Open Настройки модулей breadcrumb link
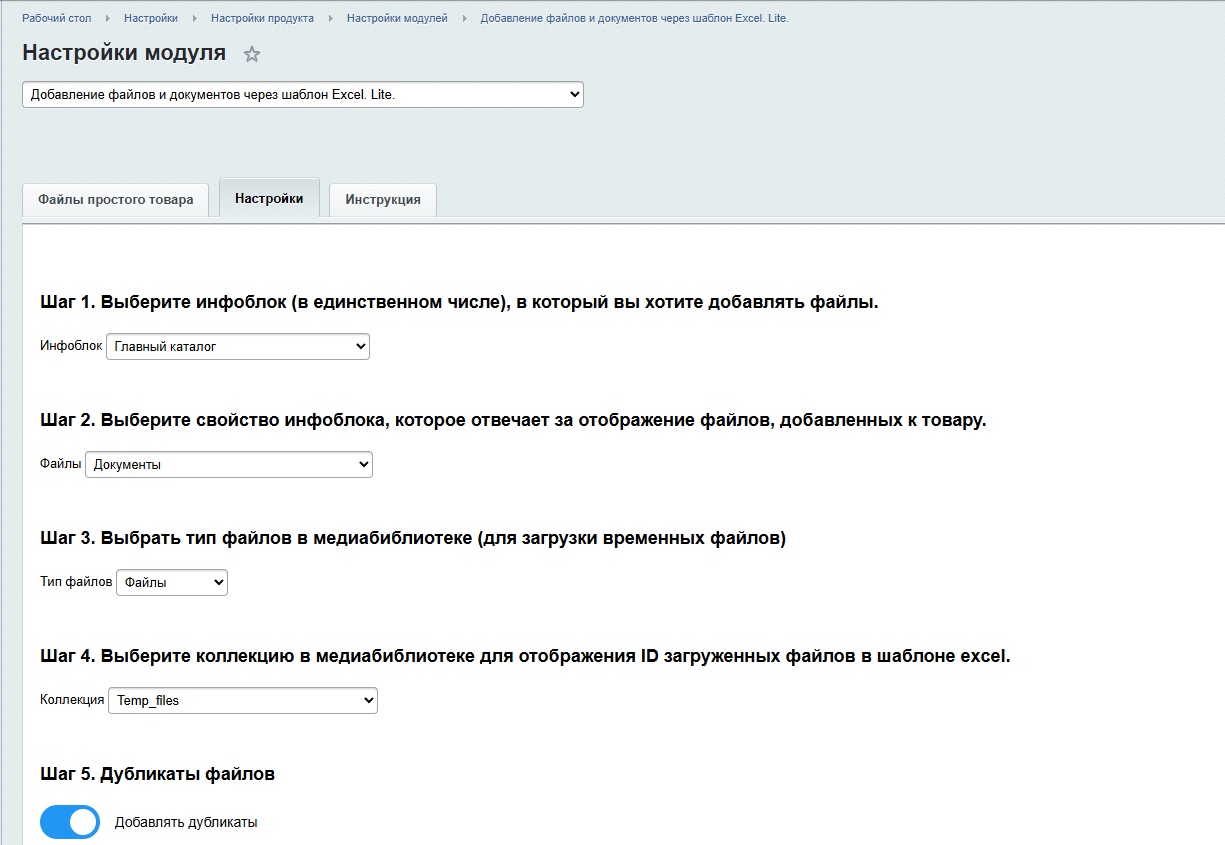Screen dimensions: 1225x845 tap(397, 19)
